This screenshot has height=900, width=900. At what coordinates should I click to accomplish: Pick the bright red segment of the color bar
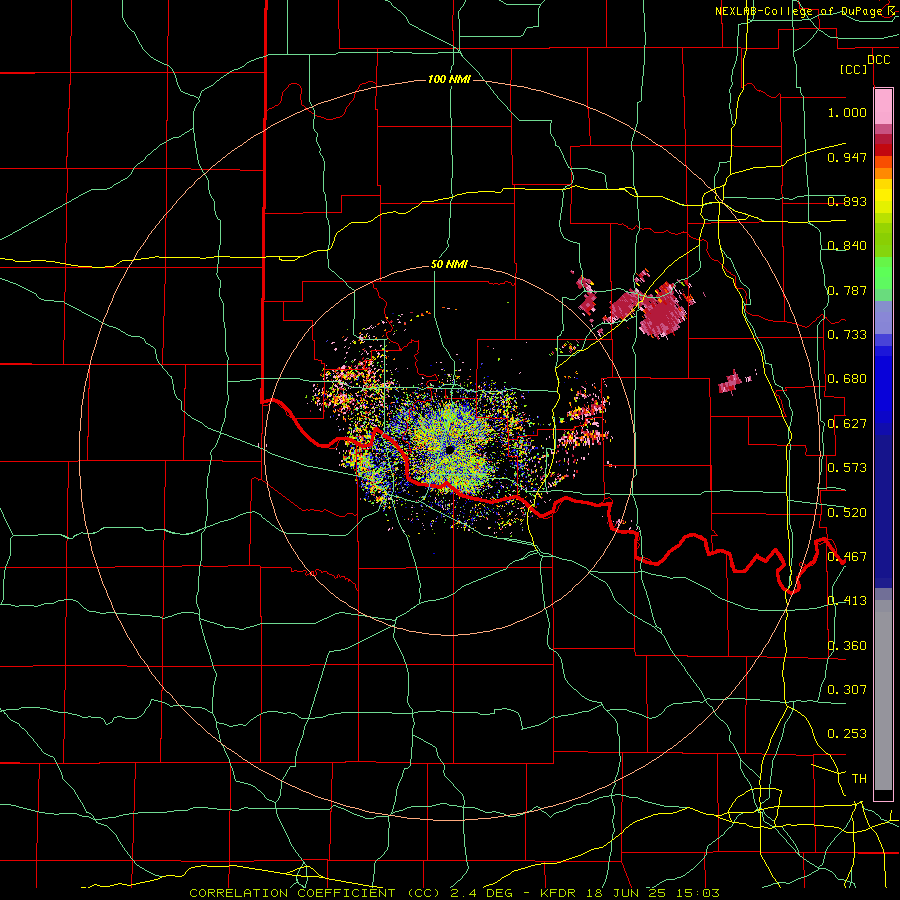(883, 149)
